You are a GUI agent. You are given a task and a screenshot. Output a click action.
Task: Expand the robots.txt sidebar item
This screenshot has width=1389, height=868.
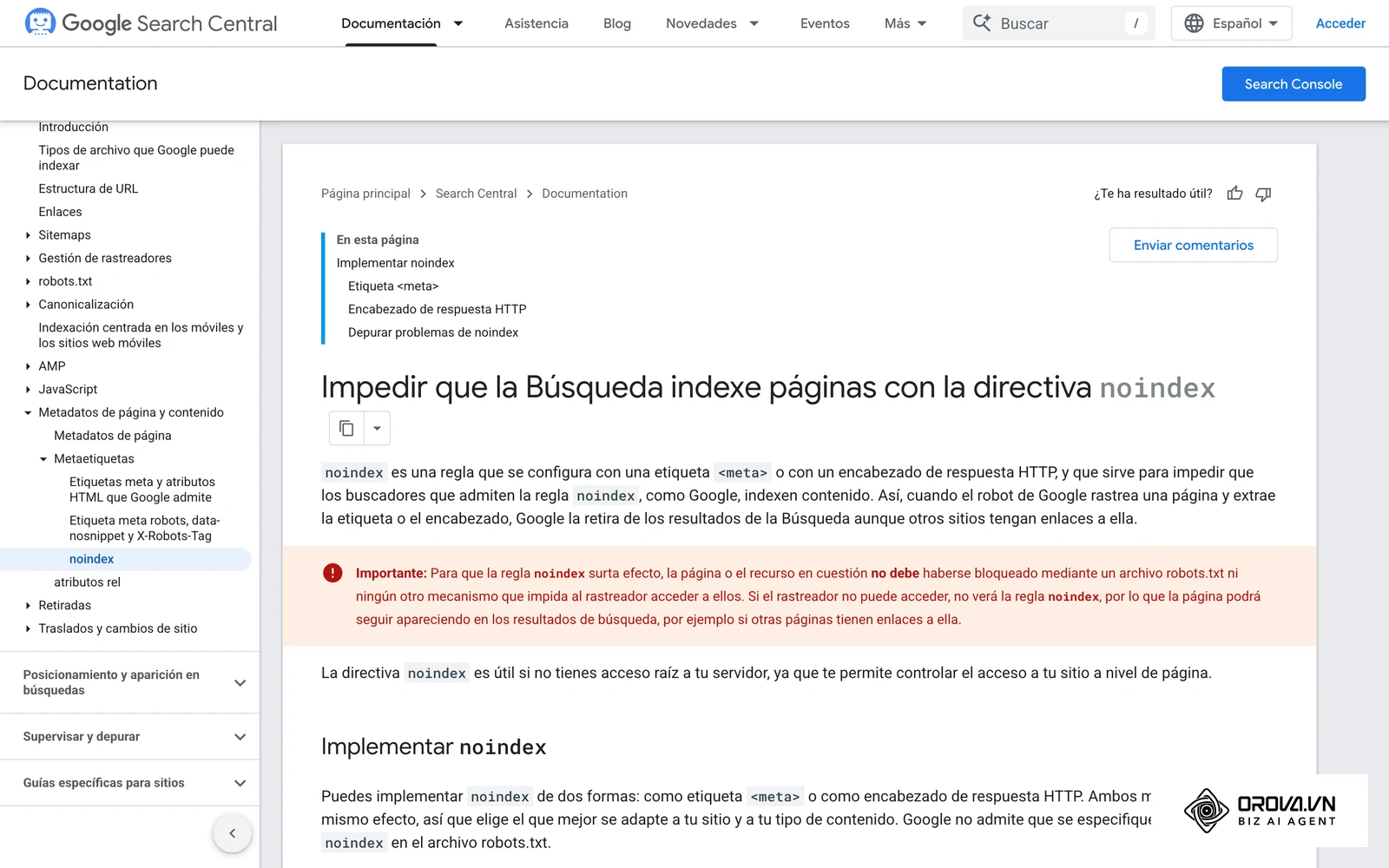[x=28, y=281]
